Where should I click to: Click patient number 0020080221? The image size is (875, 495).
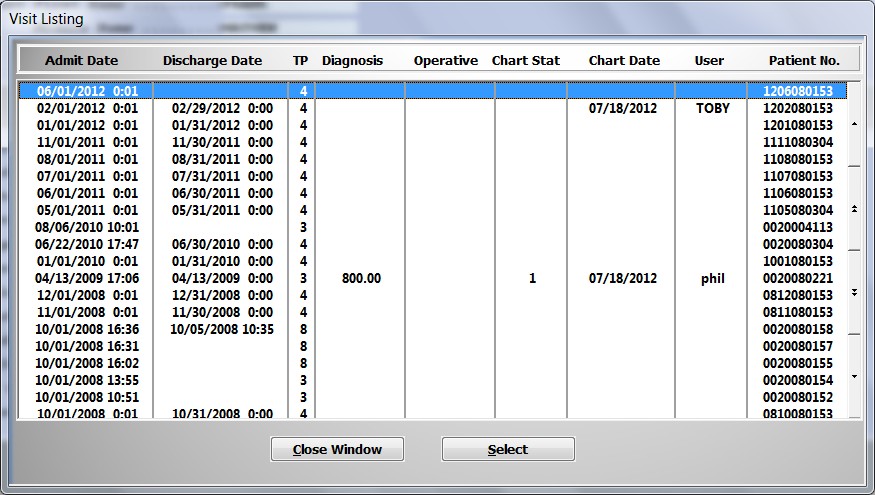click(x=798, y=278)
